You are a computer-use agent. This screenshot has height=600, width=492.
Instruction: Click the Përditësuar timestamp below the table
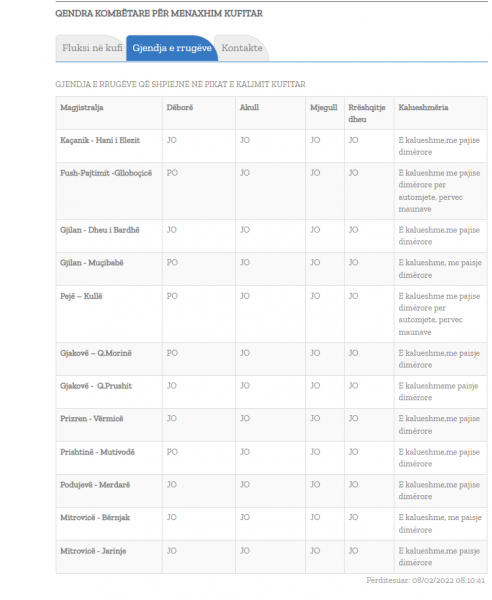pyautogui.click(x=425, y=580)
